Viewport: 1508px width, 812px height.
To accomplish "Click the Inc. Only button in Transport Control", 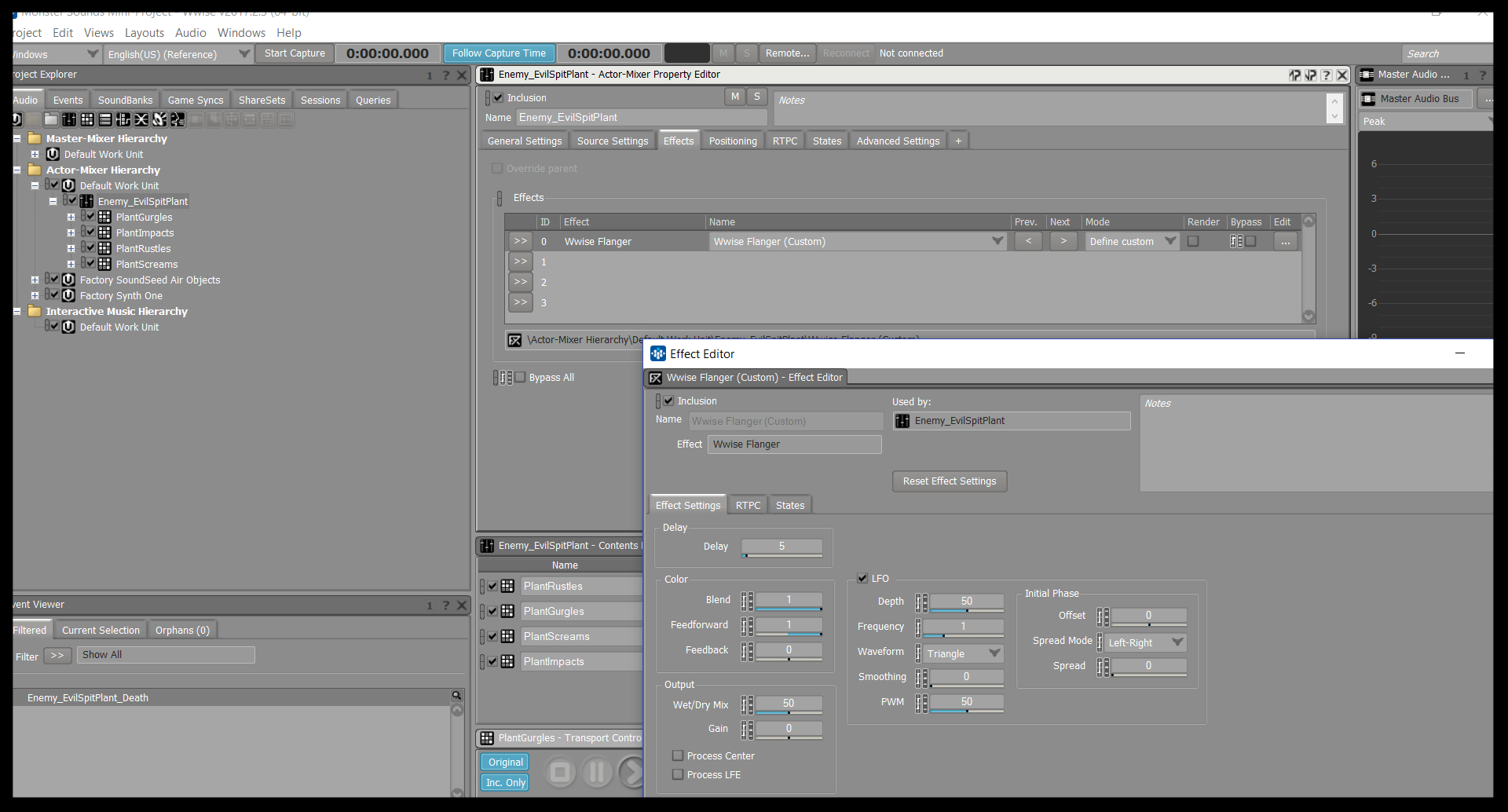I will click(x=505, y=782).
